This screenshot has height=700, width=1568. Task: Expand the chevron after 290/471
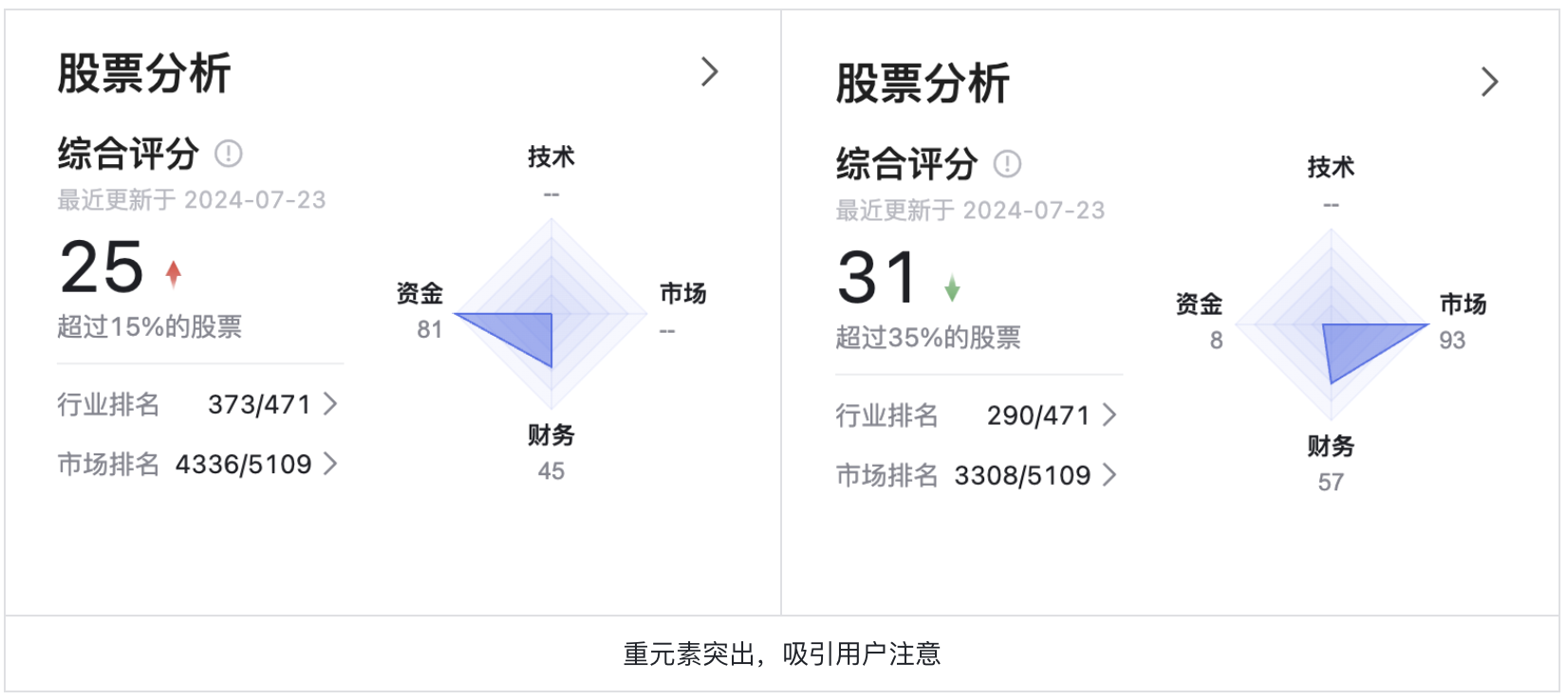pos(1109,415)
